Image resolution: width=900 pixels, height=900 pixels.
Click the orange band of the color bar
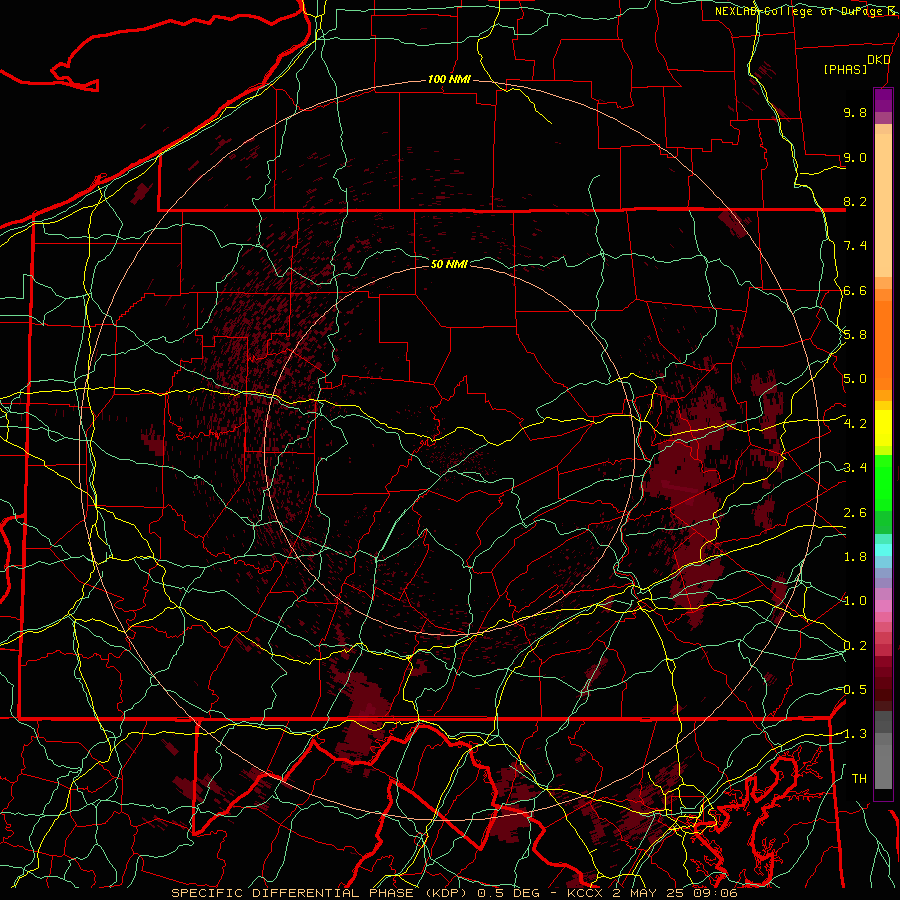click(x=883, y=345)
